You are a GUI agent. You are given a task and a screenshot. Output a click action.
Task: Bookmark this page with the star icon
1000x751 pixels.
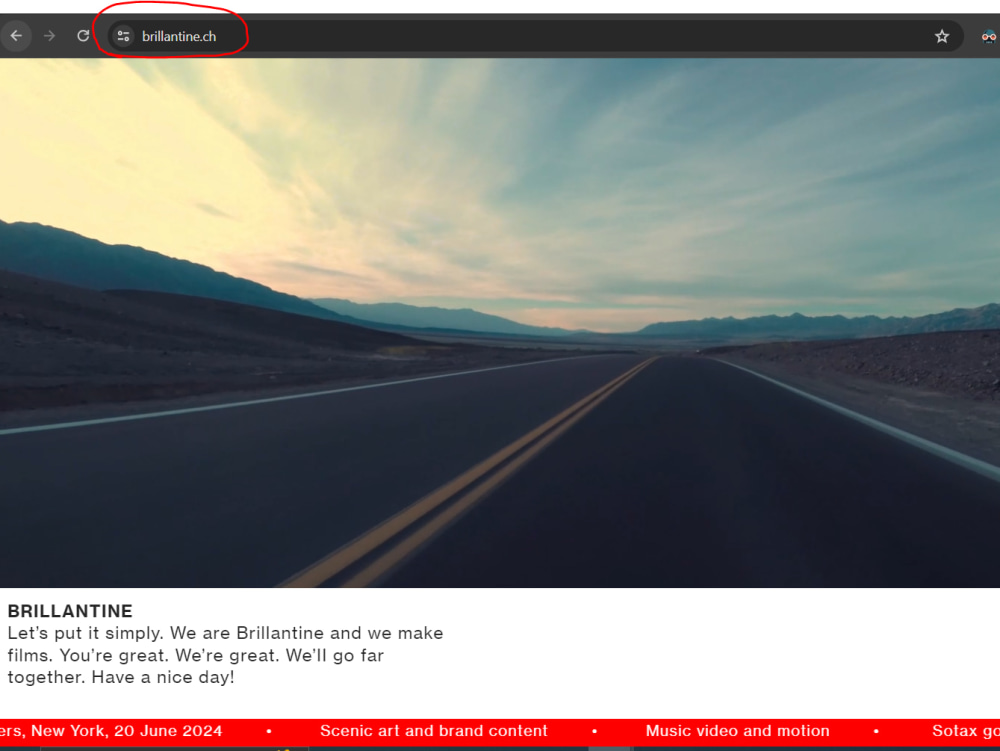point(942,36)
